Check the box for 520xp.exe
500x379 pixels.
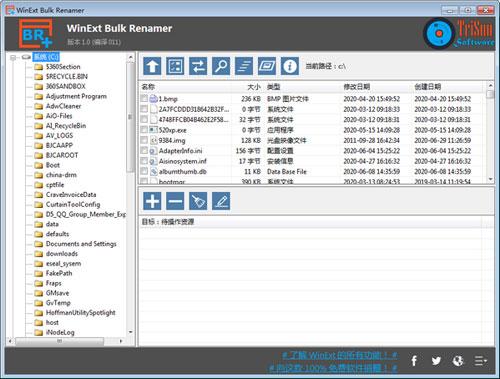pos(144,130)
